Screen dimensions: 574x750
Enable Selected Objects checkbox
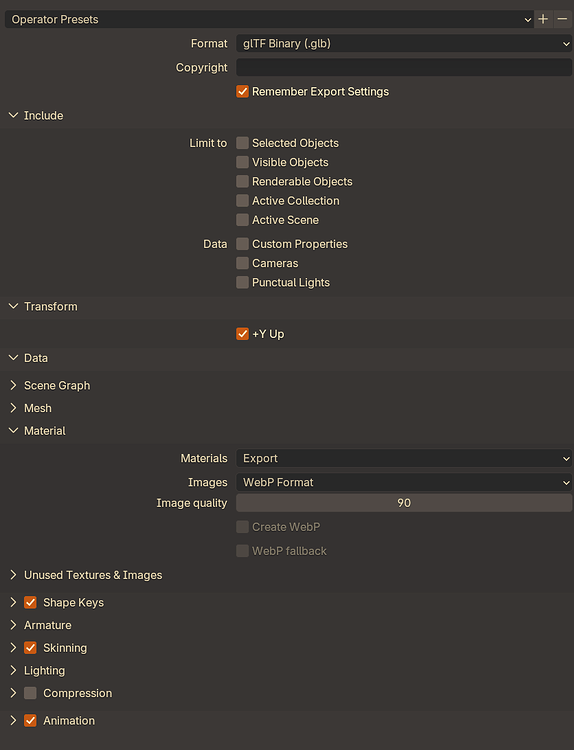243,143
